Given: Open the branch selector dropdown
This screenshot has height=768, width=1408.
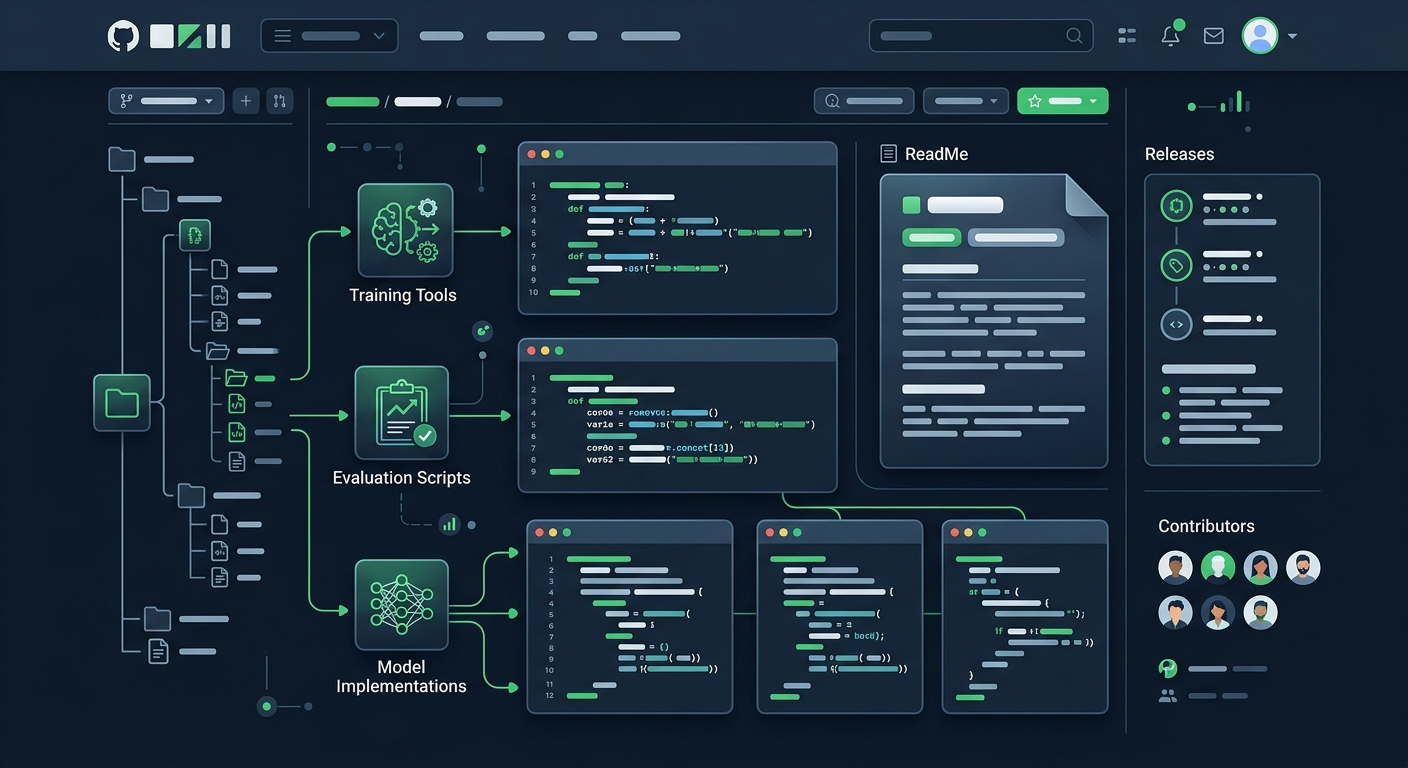Looking at the screenshot, I should click(166, 101).
